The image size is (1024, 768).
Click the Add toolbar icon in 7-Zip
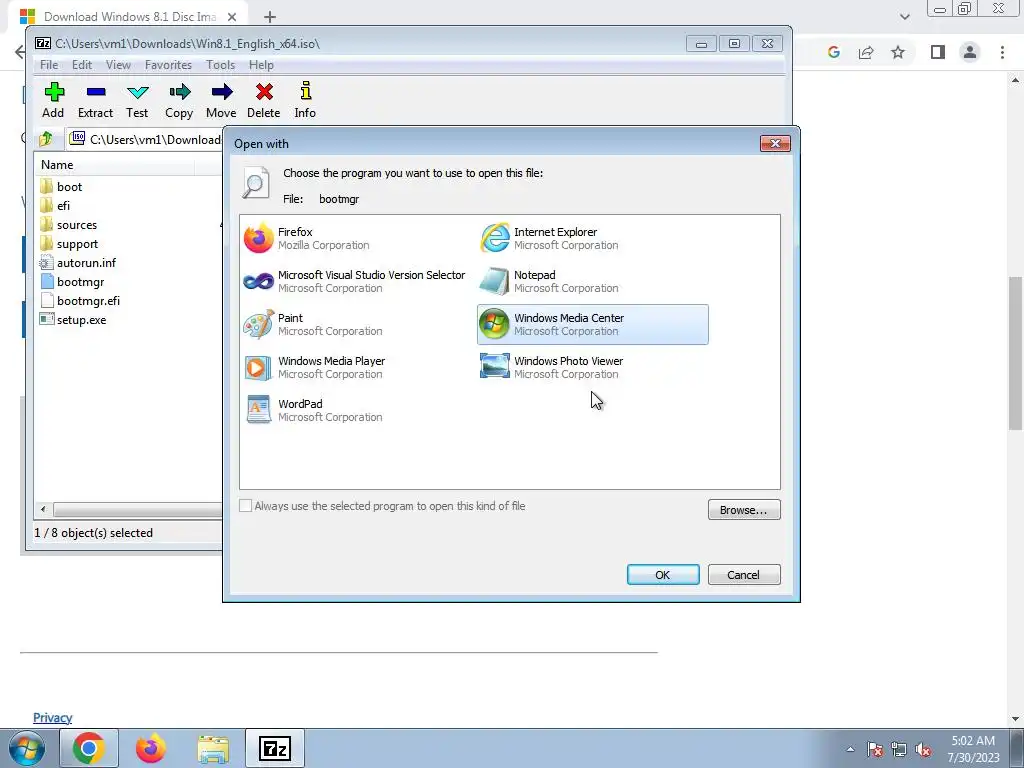54,100
